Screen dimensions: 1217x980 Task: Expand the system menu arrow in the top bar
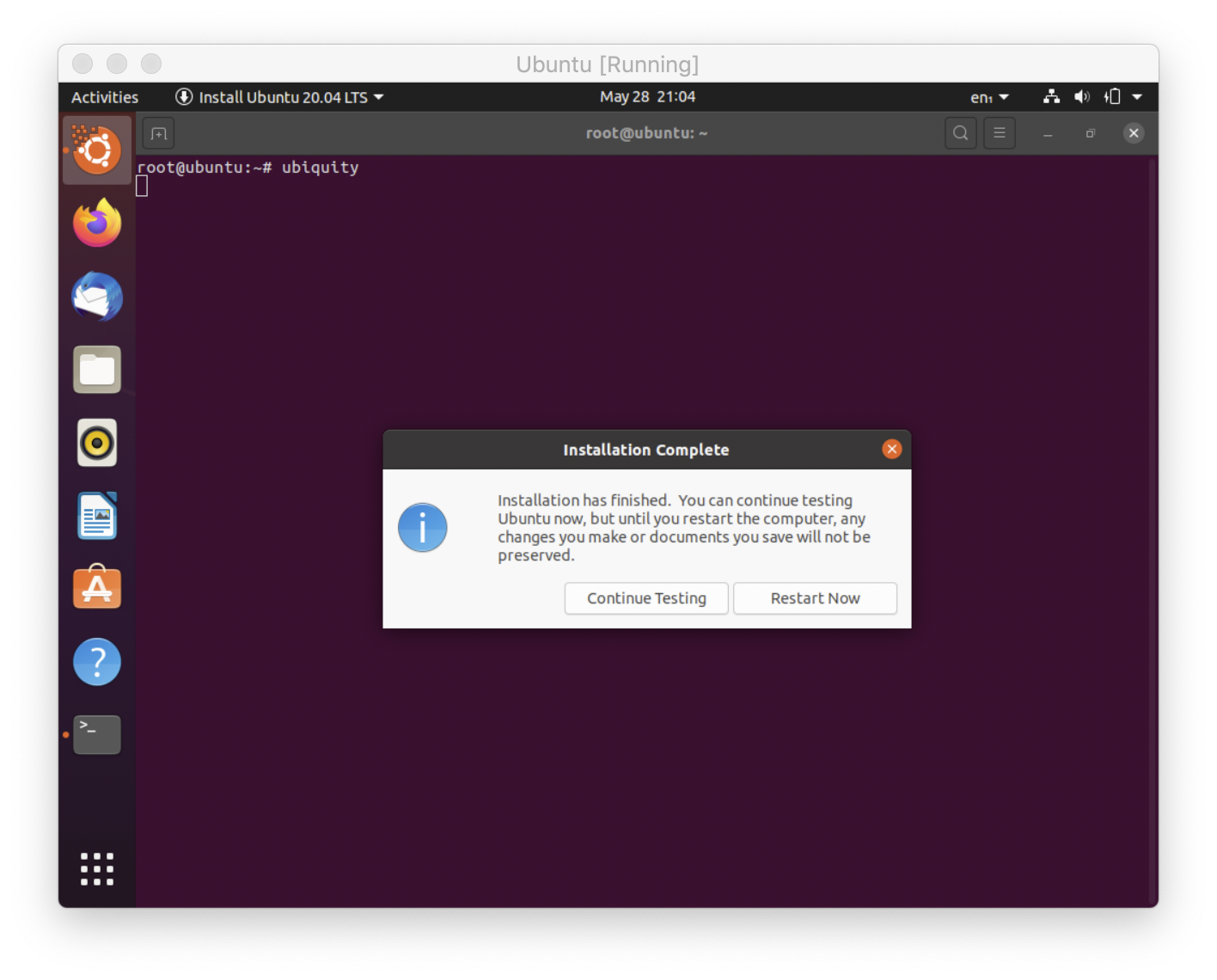pos(1137,97)
